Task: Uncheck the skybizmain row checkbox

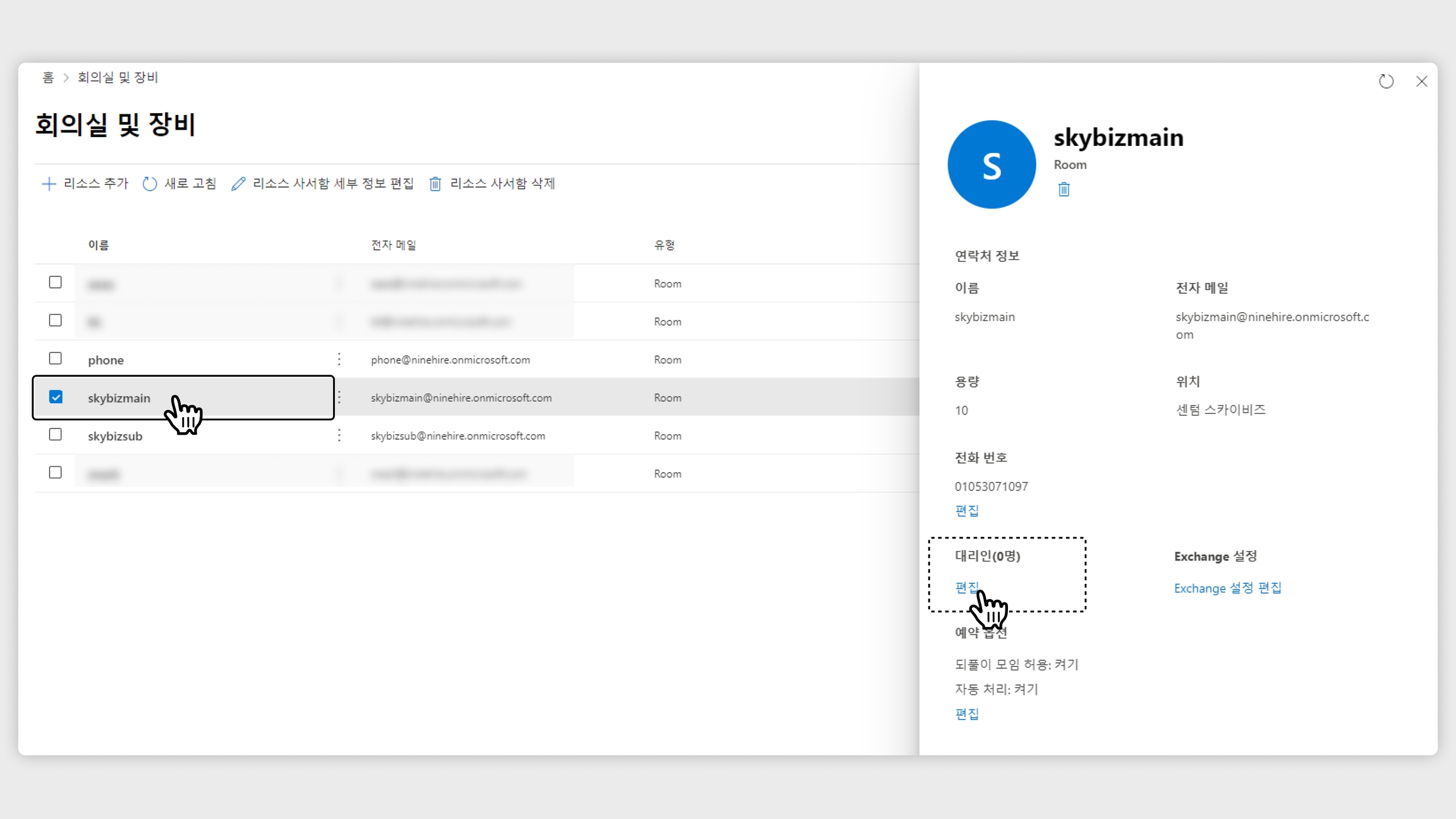Action: coord(56,397)
